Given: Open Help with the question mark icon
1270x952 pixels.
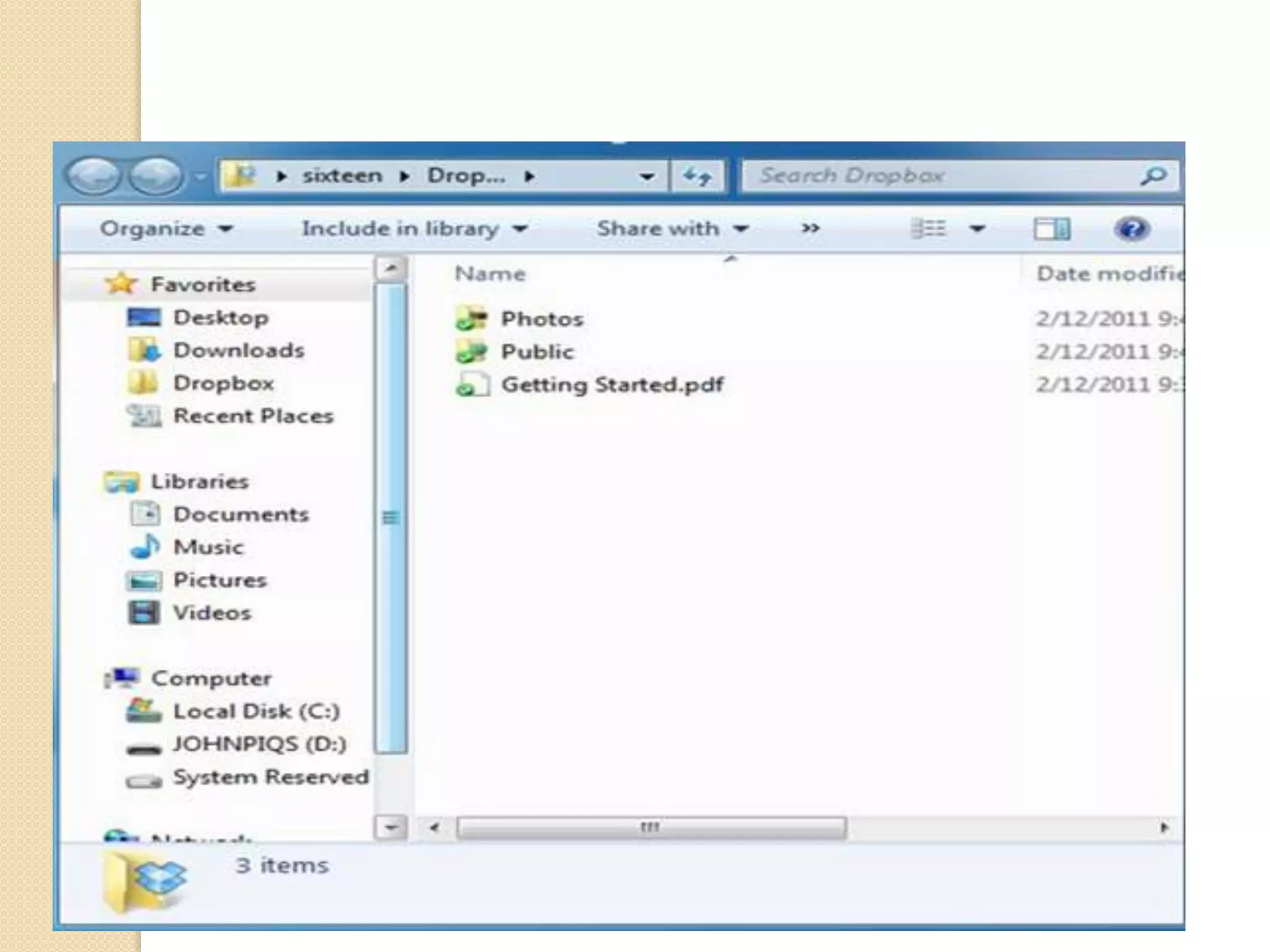Looking at the screenshot, I should [x=1132, y=229].
